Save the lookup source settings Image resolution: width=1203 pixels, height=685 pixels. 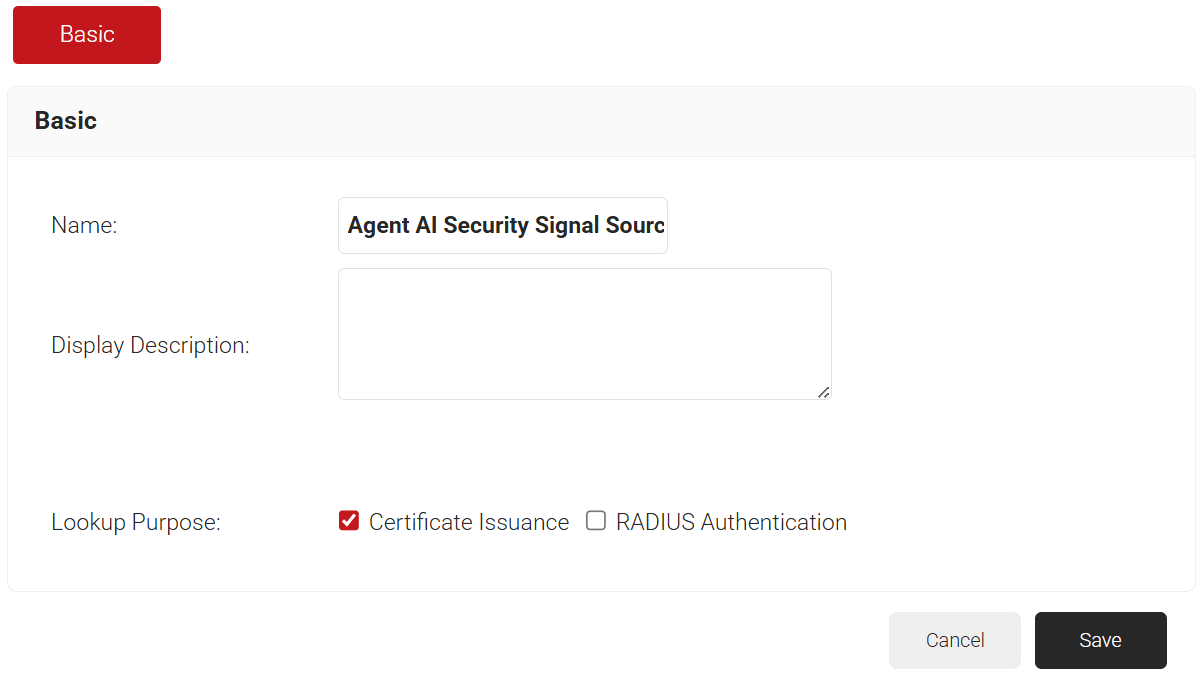click(x=1101, y=640)
